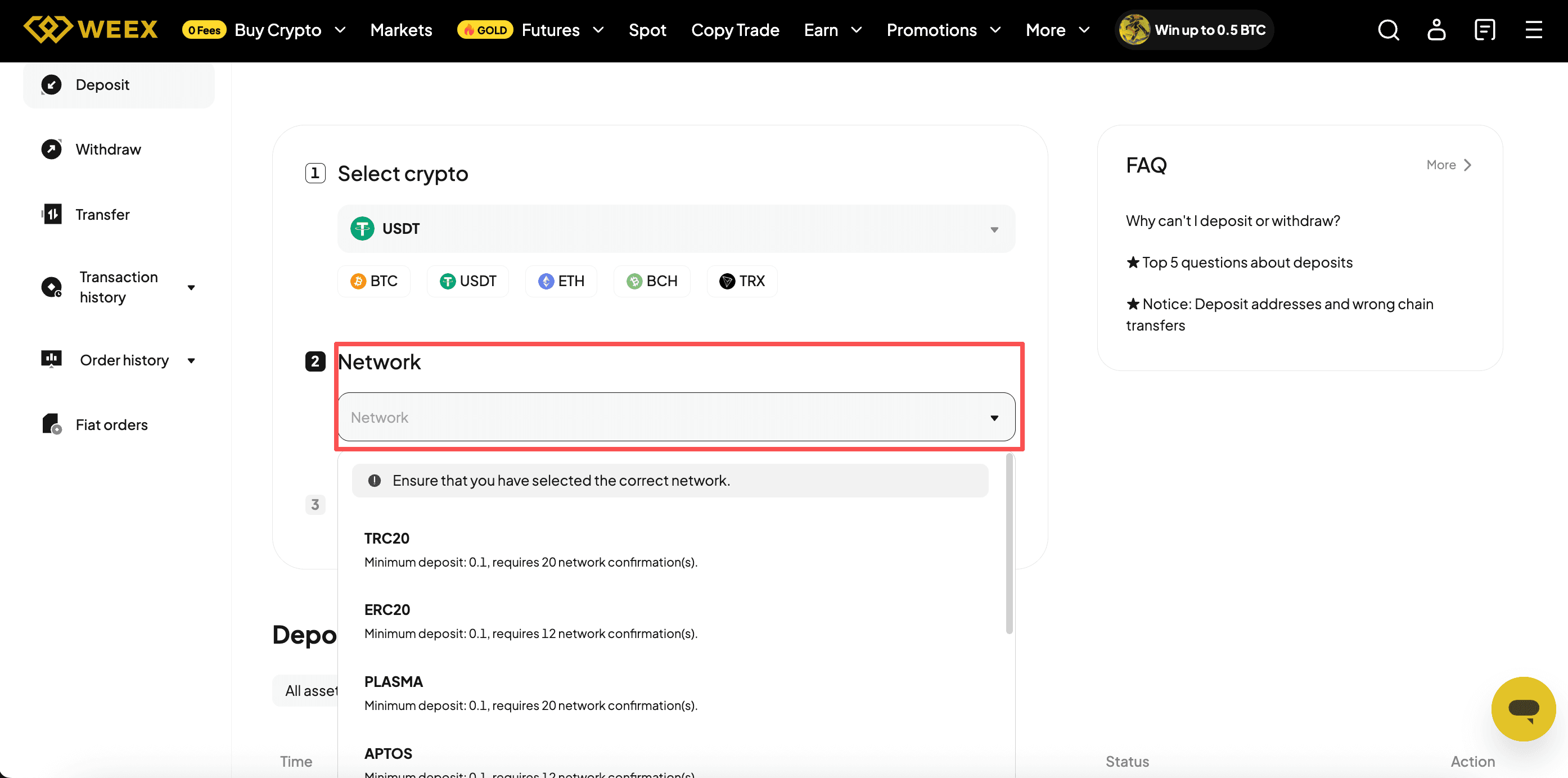Screen dimensions: 1568x778
Task: Open 'Top 5 questions about deposits'
Action: (1240, 262)
